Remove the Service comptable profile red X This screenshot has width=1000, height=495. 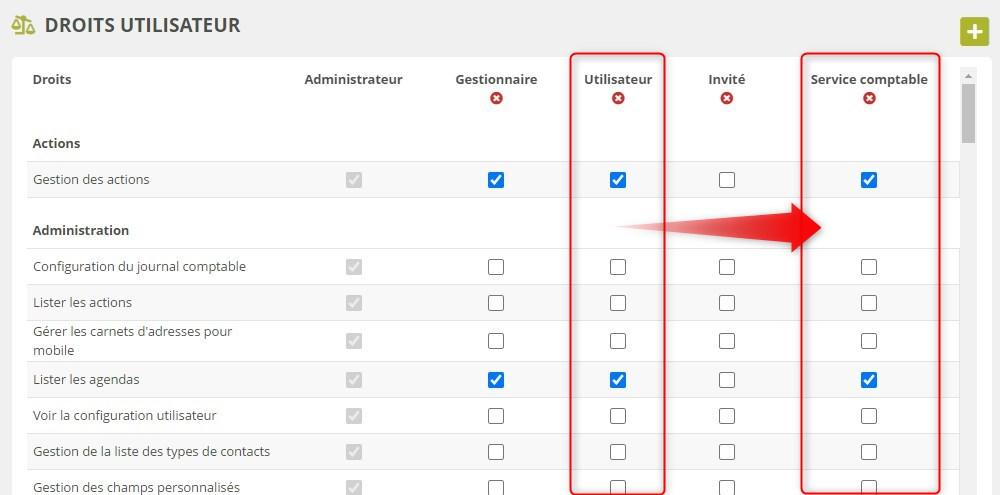(869, 98)
